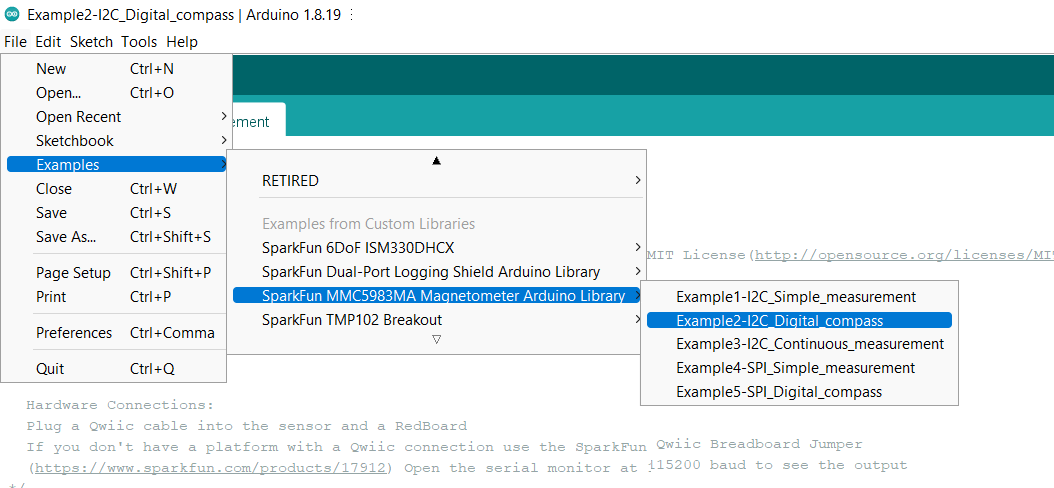
Task: Expand the RETIRED examples submenu
Action: (438, 181)
